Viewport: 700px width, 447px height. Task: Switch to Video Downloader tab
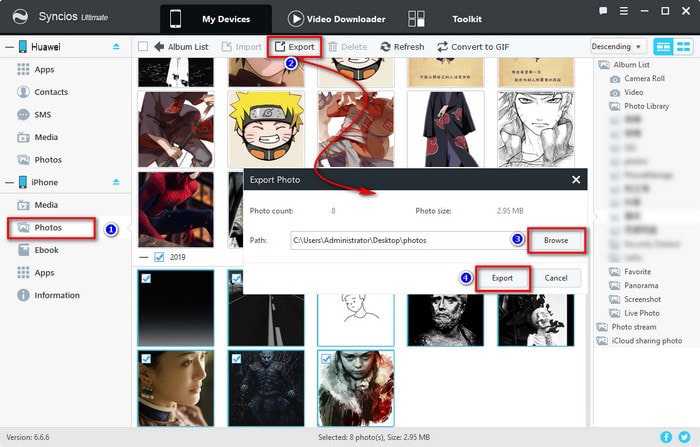334,18
